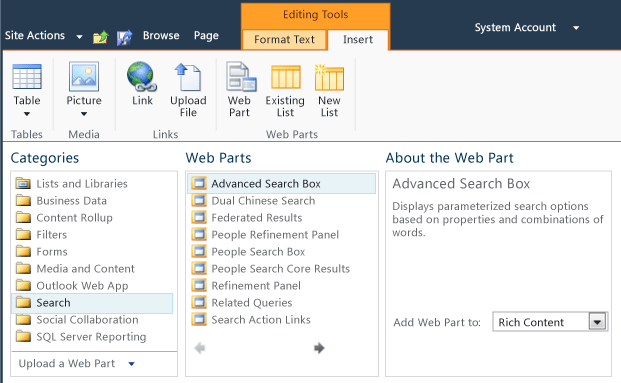
Task: Click the Upload File icon
Action: click(x=188, y=77)
